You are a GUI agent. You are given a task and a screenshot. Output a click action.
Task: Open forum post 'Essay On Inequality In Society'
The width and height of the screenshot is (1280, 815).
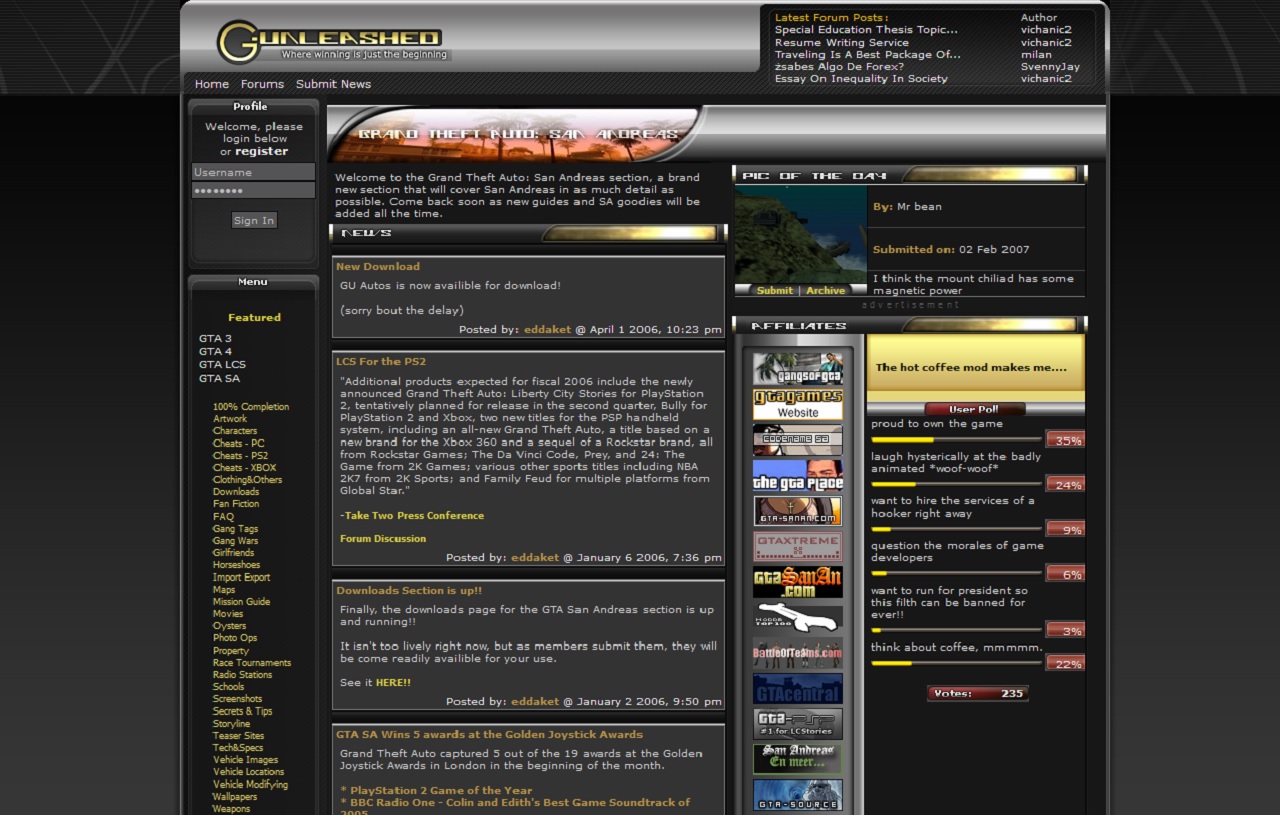point(861,79)
